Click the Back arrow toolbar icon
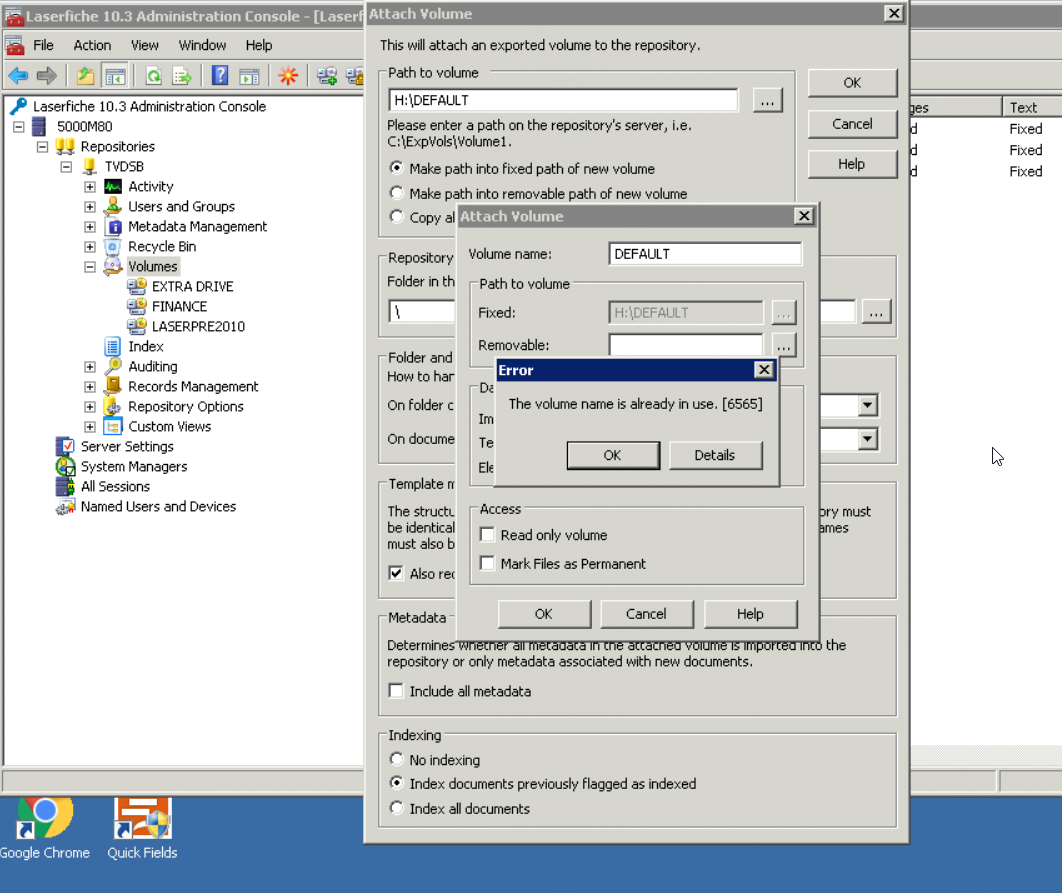Image resolution: width=1062 pixels, height=893 pixels. coord(18,76)
